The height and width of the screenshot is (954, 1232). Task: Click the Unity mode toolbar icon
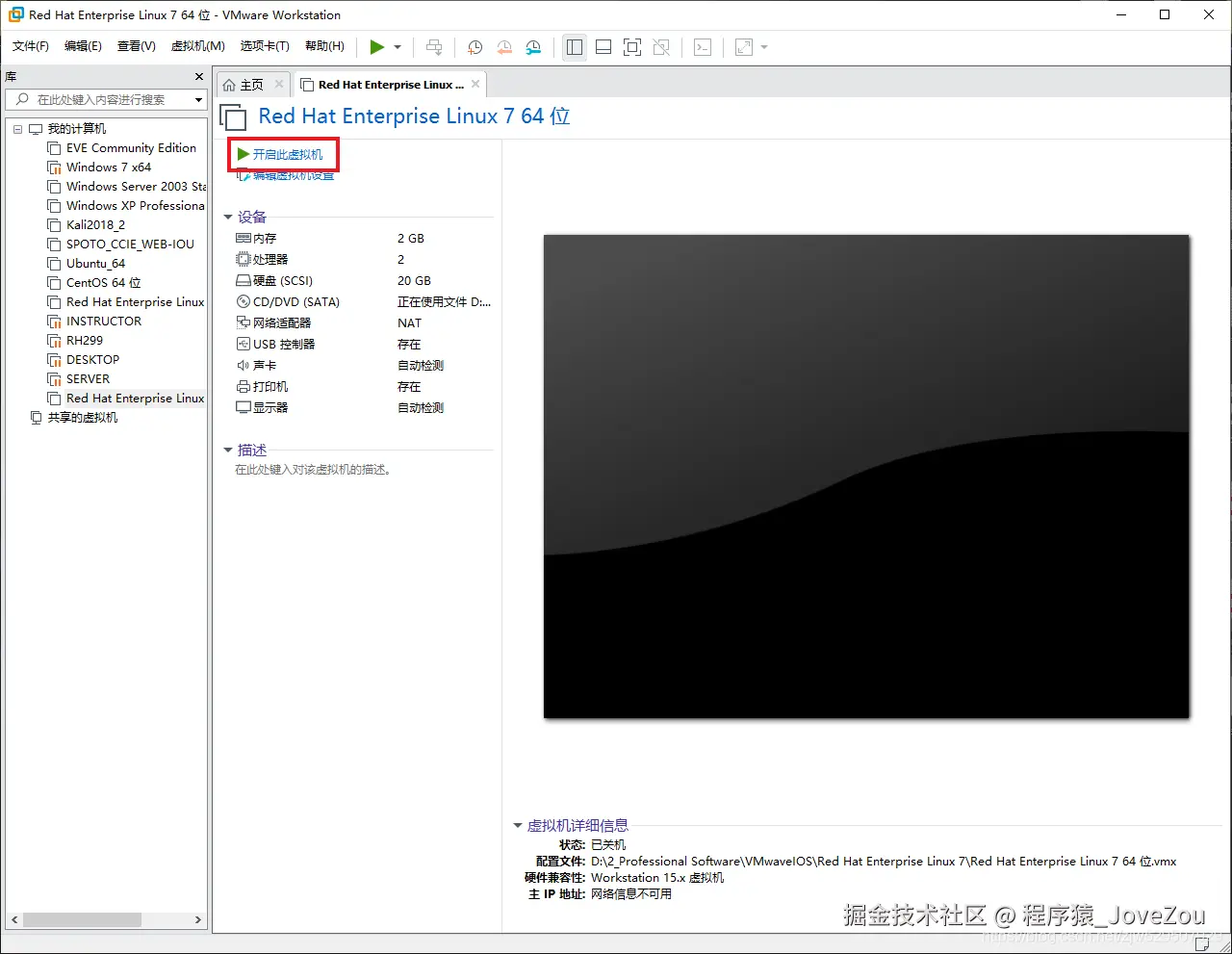point(661,47)
